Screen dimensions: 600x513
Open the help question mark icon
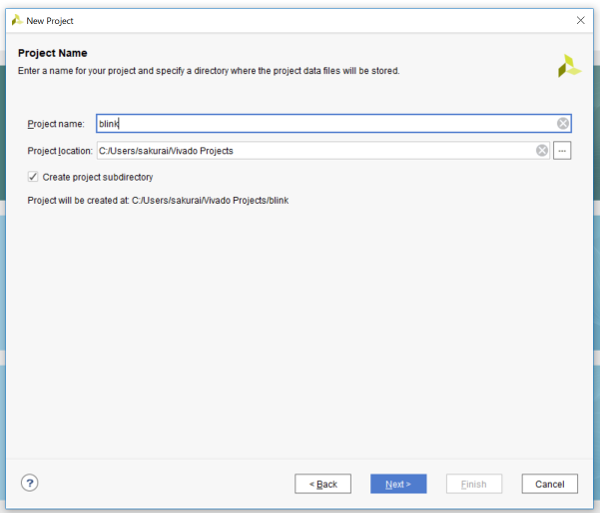click(x=29, y=483)
